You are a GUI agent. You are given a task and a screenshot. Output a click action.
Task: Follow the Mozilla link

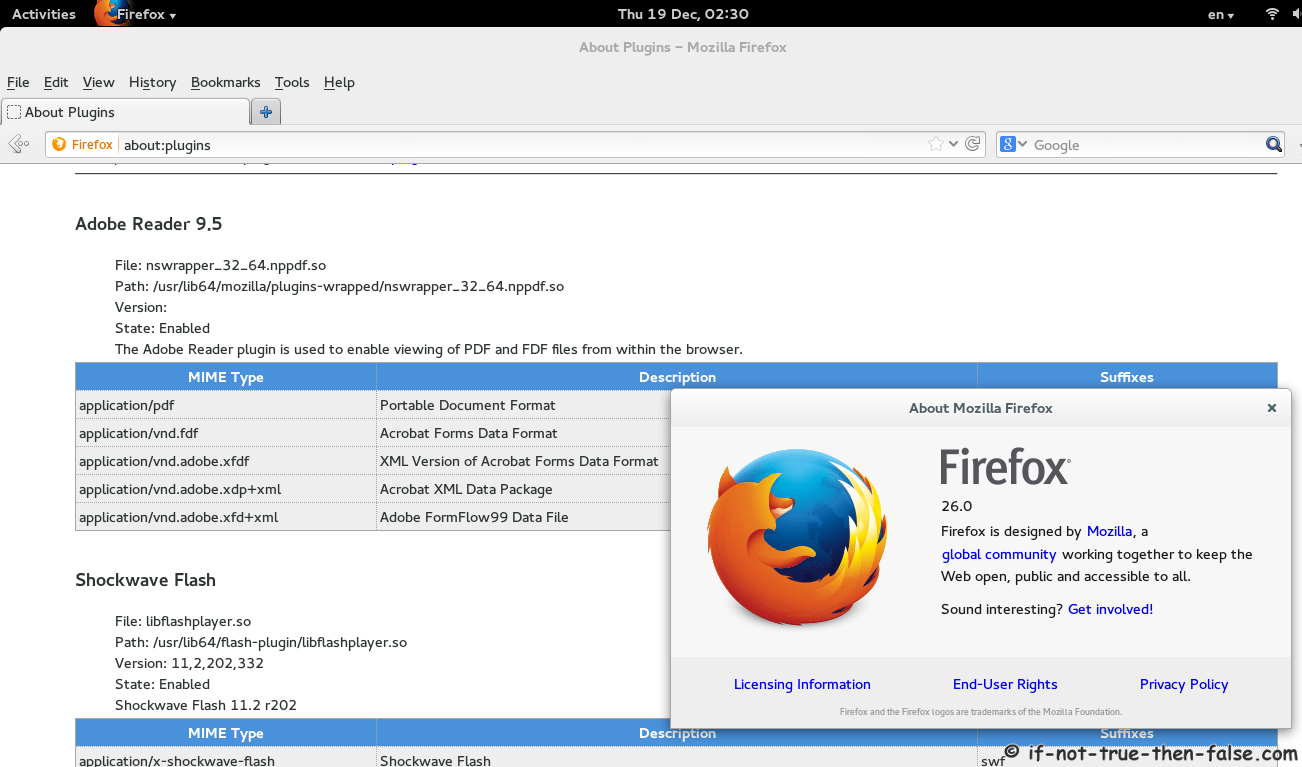tap(1109, 531)
